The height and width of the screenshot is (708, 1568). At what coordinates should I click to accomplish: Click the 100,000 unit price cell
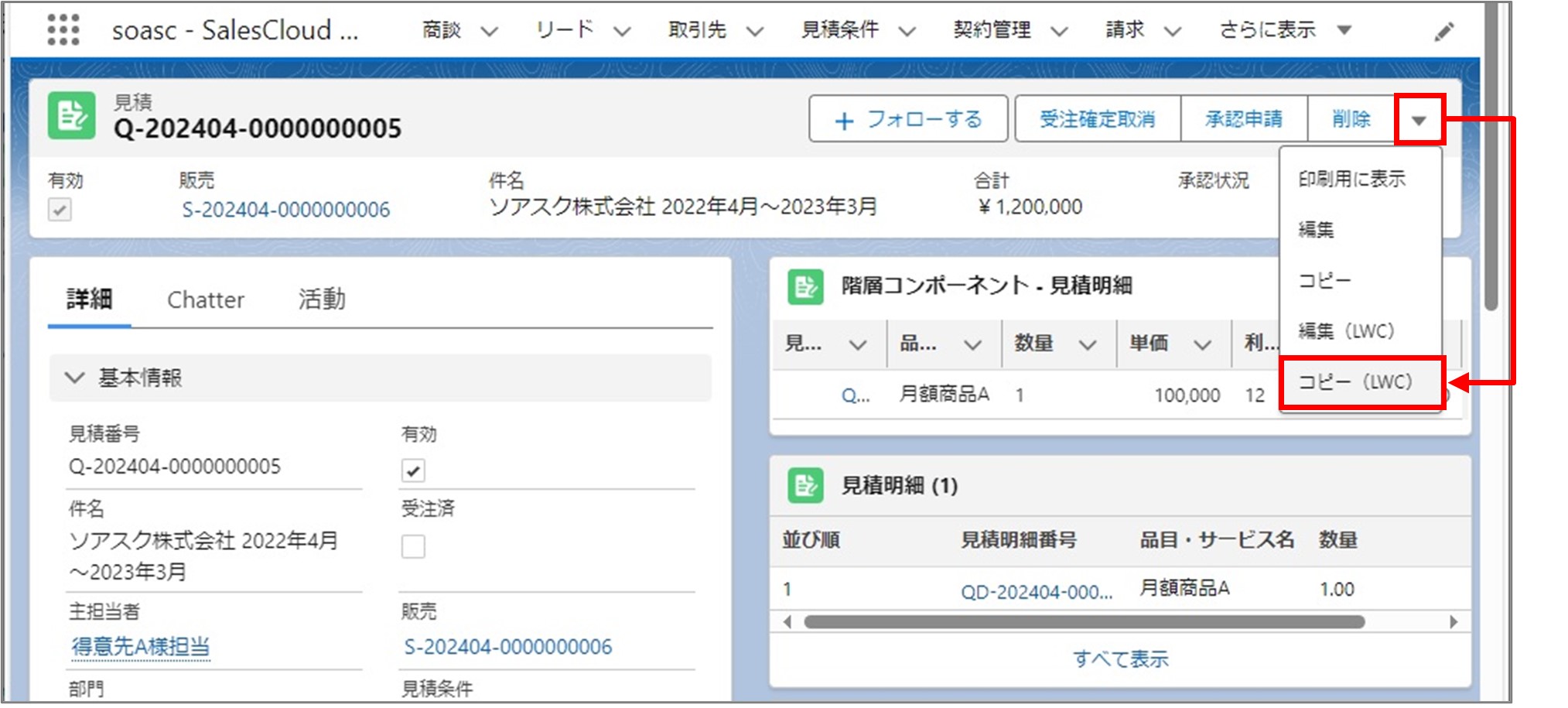(x=1187, y=395)
